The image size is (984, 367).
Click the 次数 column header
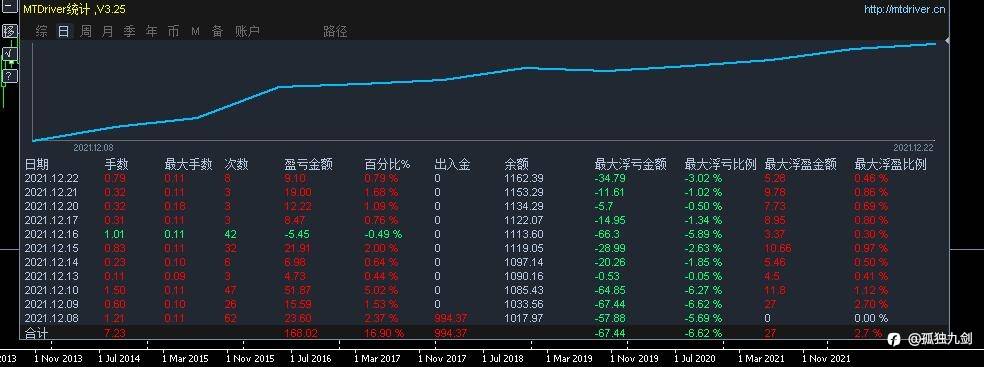coord(237,164)
